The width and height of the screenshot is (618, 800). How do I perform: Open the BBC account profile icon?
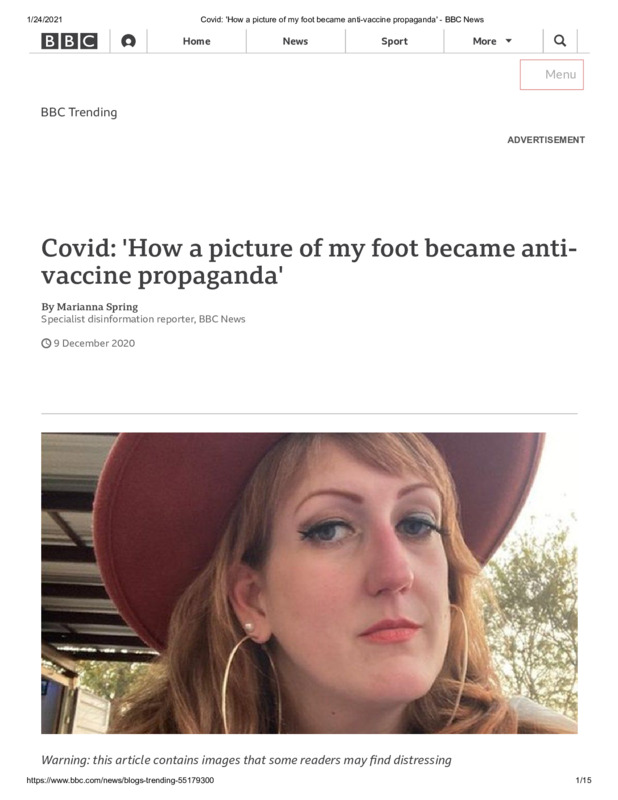coord(128,41)
